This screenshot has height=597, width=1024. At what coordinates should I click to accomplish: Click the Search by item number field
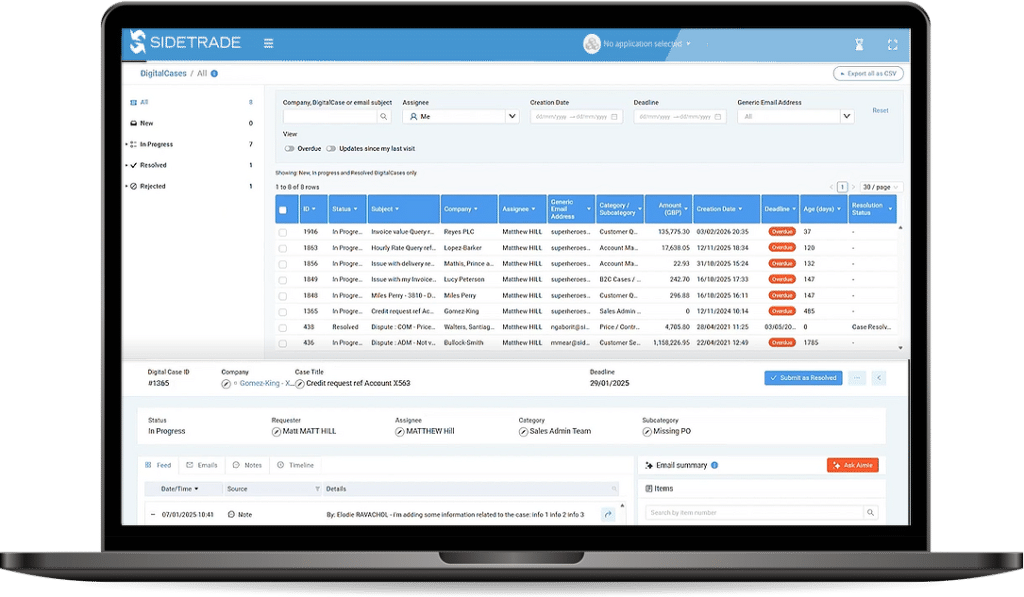(754, 512)
